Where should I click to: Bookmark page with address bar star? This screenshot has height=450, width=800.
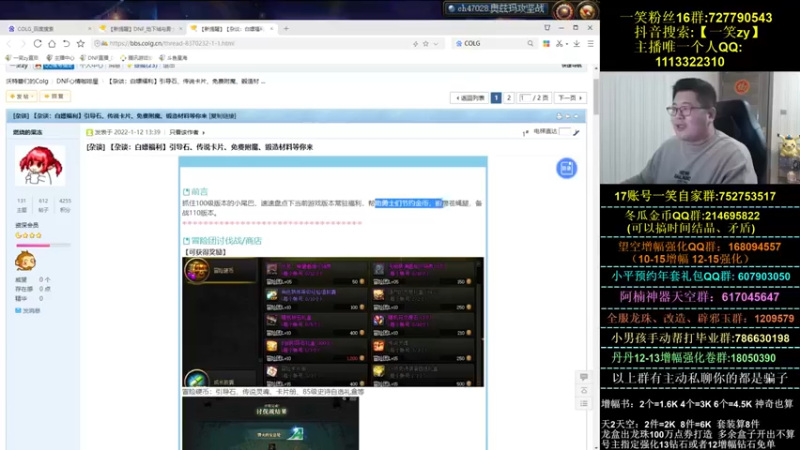click(x=426, y=44)
